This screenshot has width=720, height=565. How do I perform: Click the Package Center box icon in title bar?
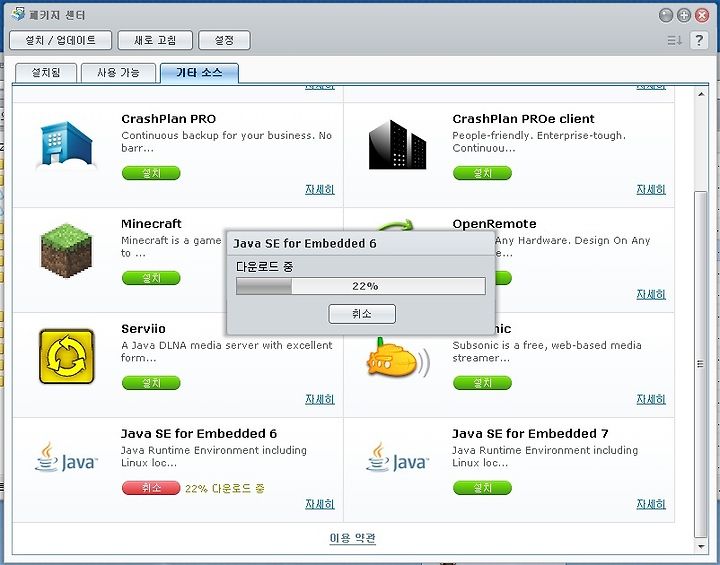click(x=18, y=13)
